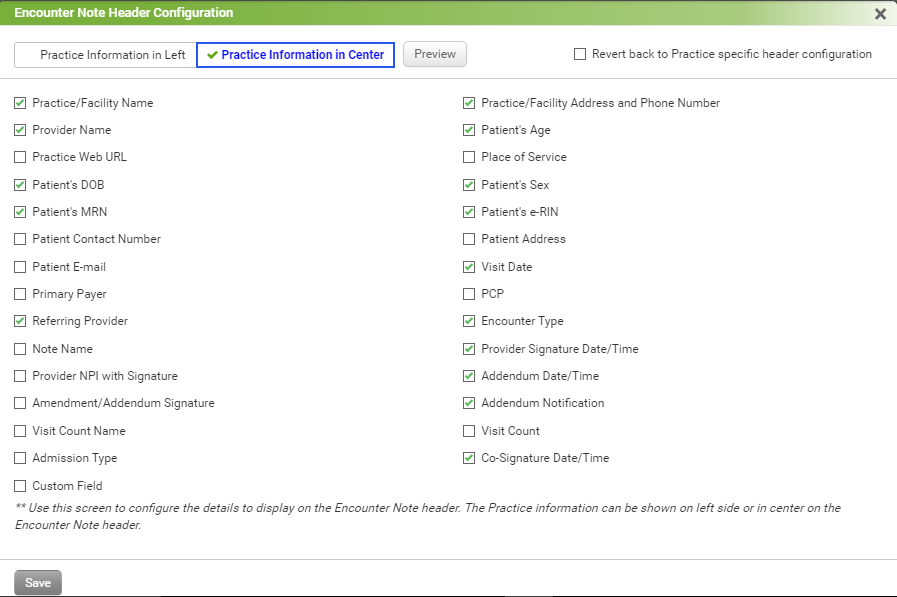
Task: Check the Patient Address checkbox
Action: 469,239
